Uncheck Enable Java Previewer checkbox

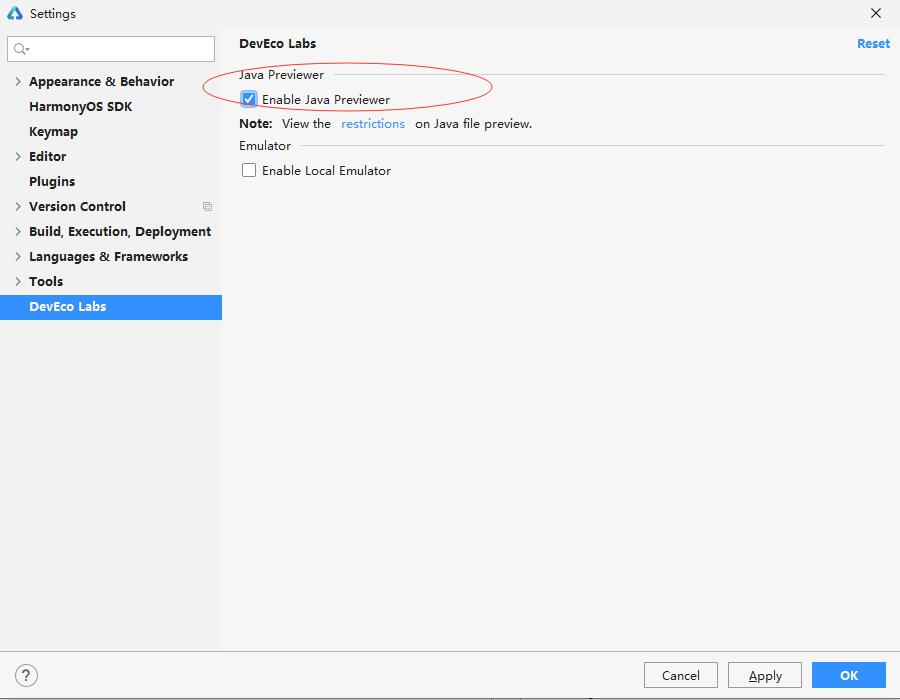pyautogui.click(x=249, y=99)
